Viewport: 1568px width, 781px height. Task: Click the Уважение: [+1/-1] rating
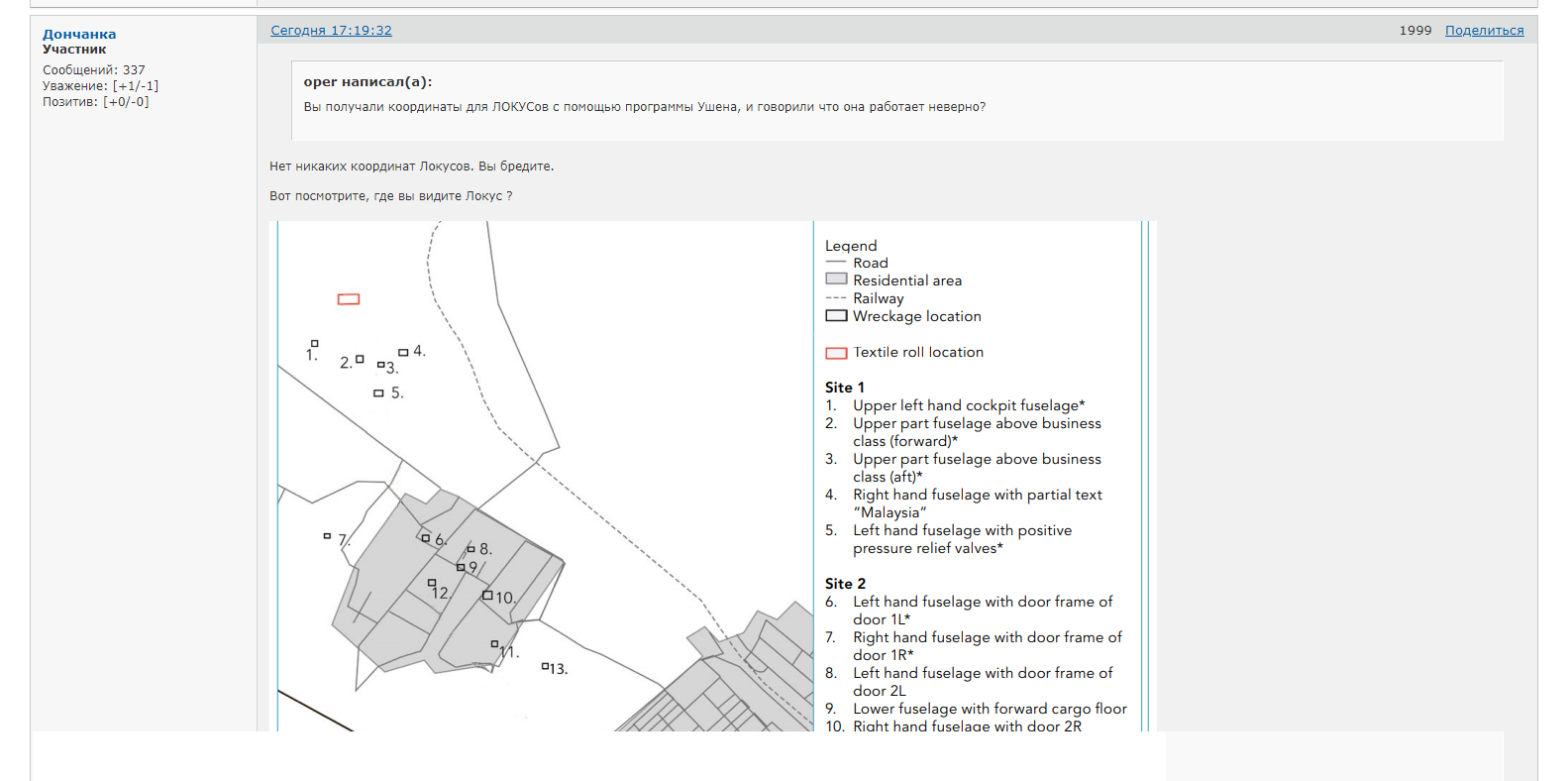tap(100, 86)
